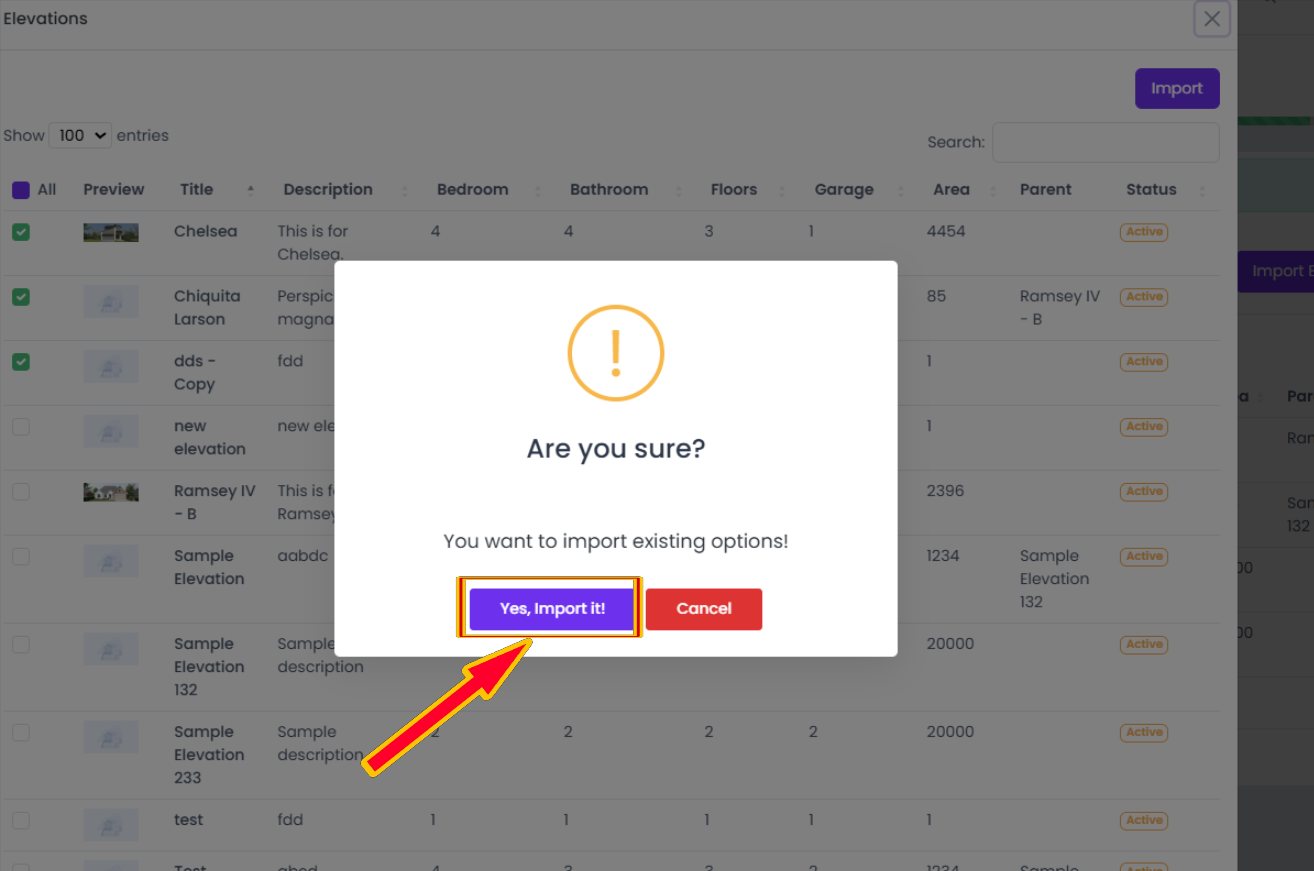Sort table by Title column arrow

pyautogui.click(x=251, y=189)
